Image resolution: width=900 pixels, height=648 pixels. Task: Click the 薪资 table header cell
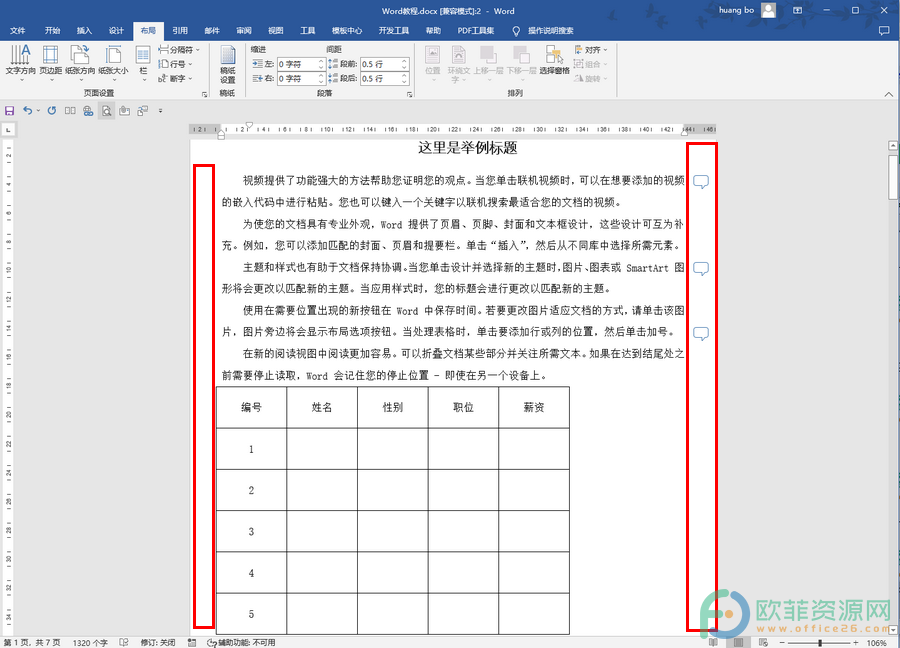[x=534, y=407]
